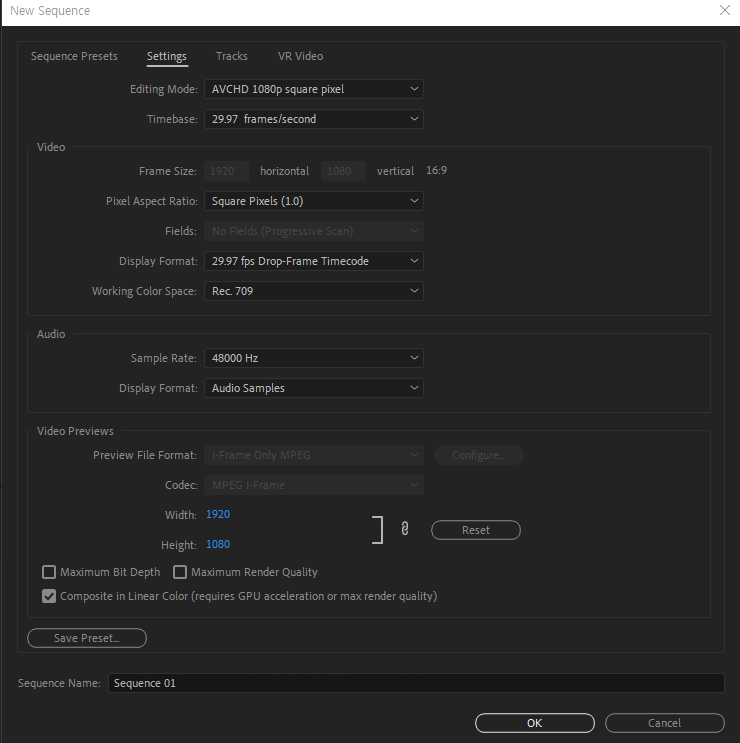Screen dimensions: 740x743
Task: Enable Maximum Bit Depth checkbox
Action: click(x=49, y=572)
